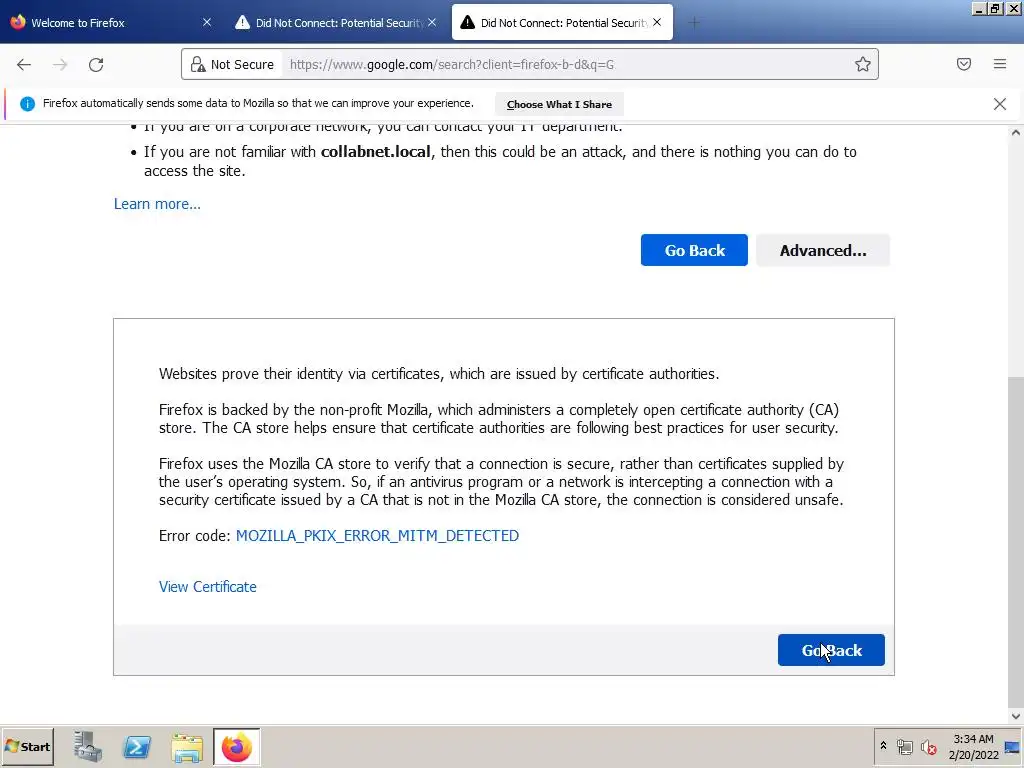Image resolution: width=1024 pixels, height=768 pixels.
Task: Click the Not Secure lock icon
Action: click(x=197, y=64)
